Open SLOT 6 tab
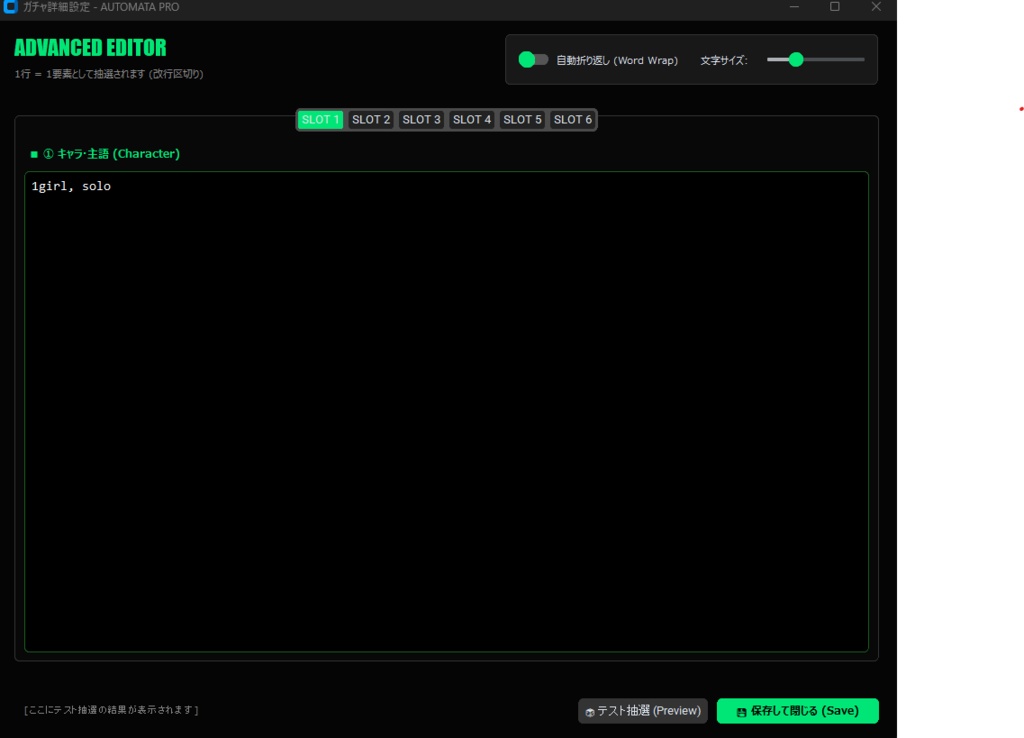Viewport: 1024px width, 738px height. pos(573,120)
